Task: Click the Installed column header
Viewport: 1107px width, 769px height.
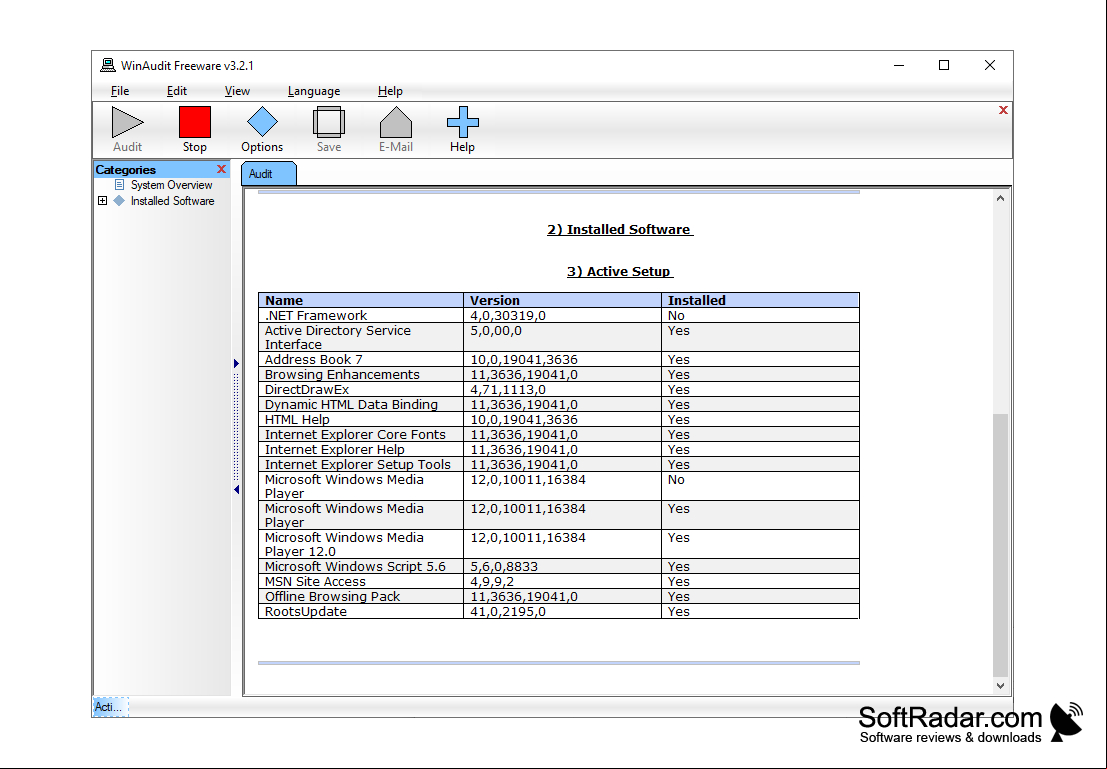Action: pos(760,300)
